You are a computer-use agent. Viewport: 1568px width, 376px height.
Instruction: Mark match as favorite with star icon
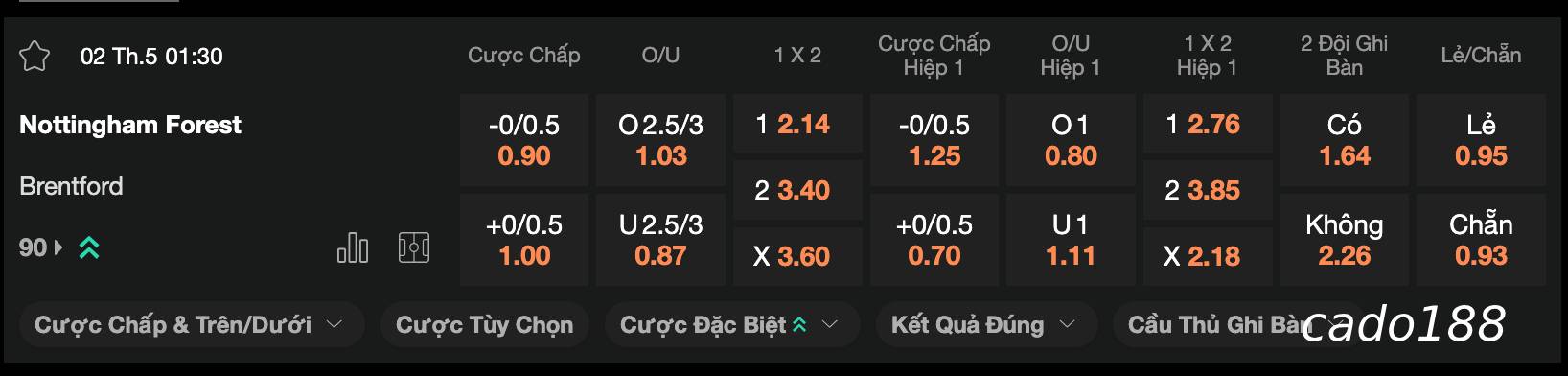[x=35, y=57]
